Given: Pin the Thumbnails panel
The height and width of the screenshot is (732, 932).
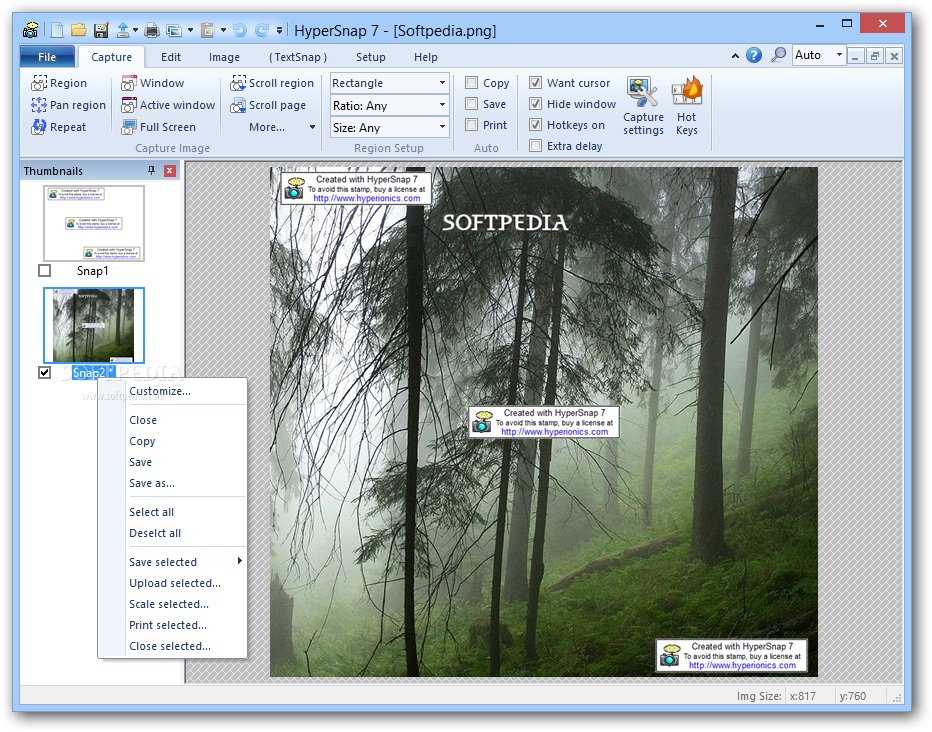Looking at the screenshot, I should click(x=152, y=171).
